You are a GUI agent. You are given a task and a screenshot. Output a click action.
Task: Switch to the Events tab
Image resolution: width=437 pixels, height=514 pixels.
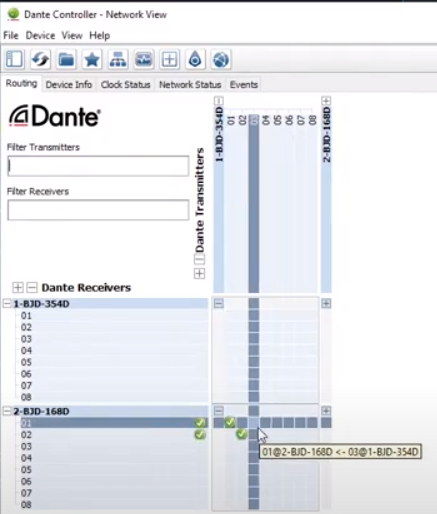tap(244, 85)
